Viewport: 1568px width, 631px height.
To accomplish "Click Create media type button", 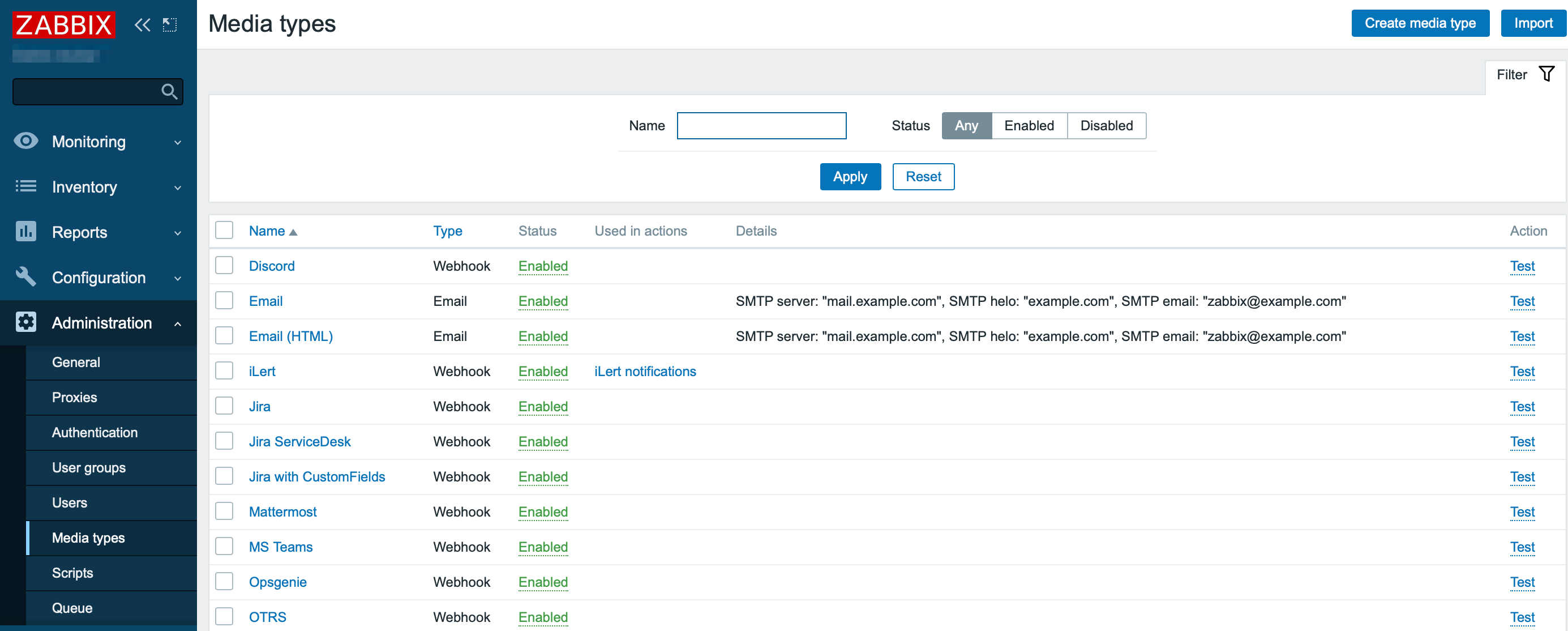I will 1420,23.
